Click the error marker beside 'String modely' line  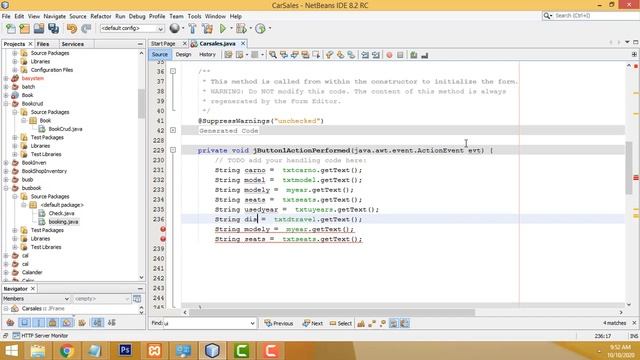point(163,229)
